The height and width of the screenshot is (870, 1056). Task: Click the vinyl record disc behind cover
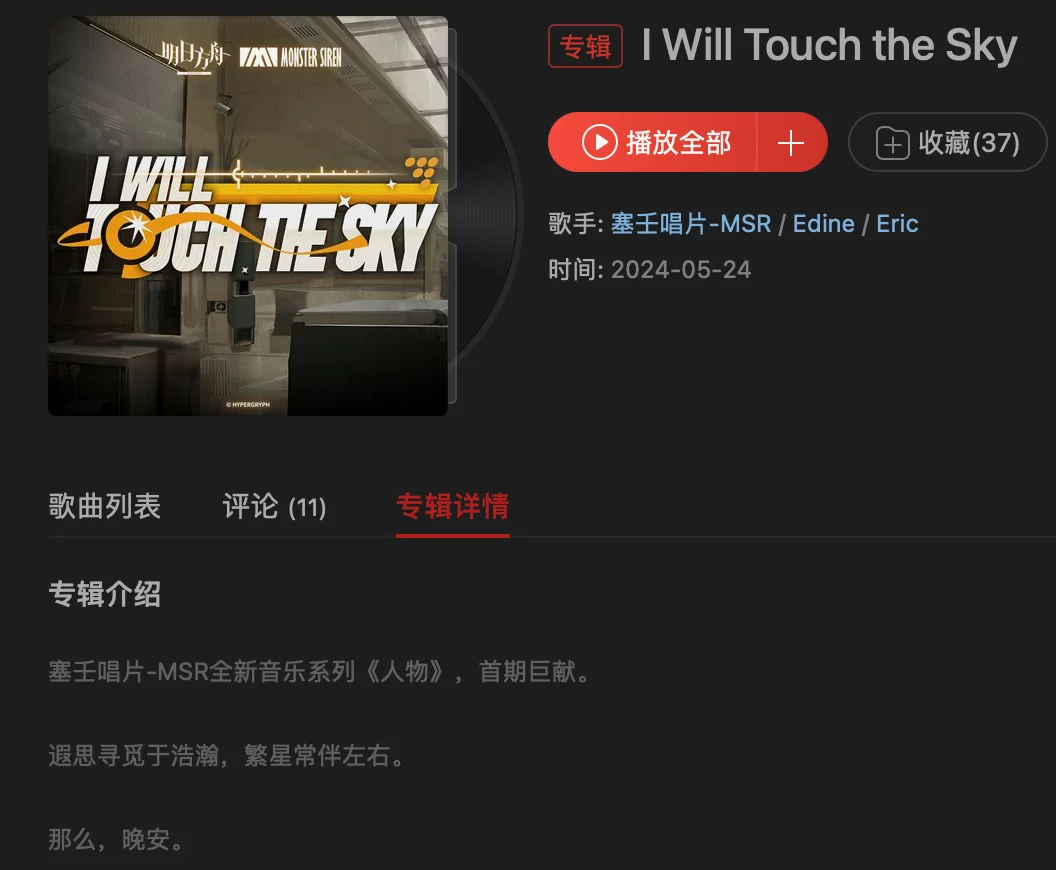click(x=486, y=215)
